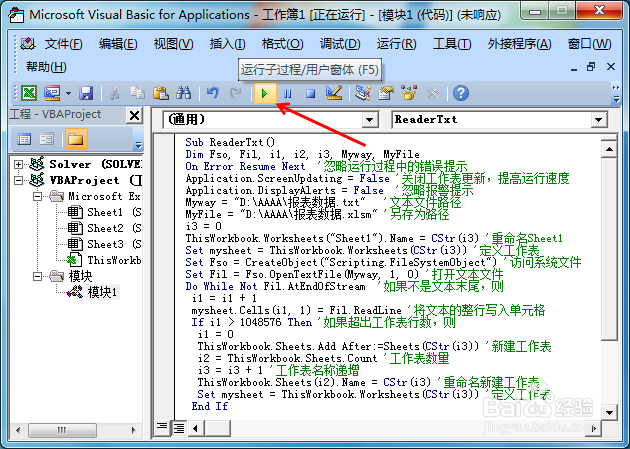Click the 'Sub ReaderTxt()' code line
This screenshot has height=449, width=630.
230,142
